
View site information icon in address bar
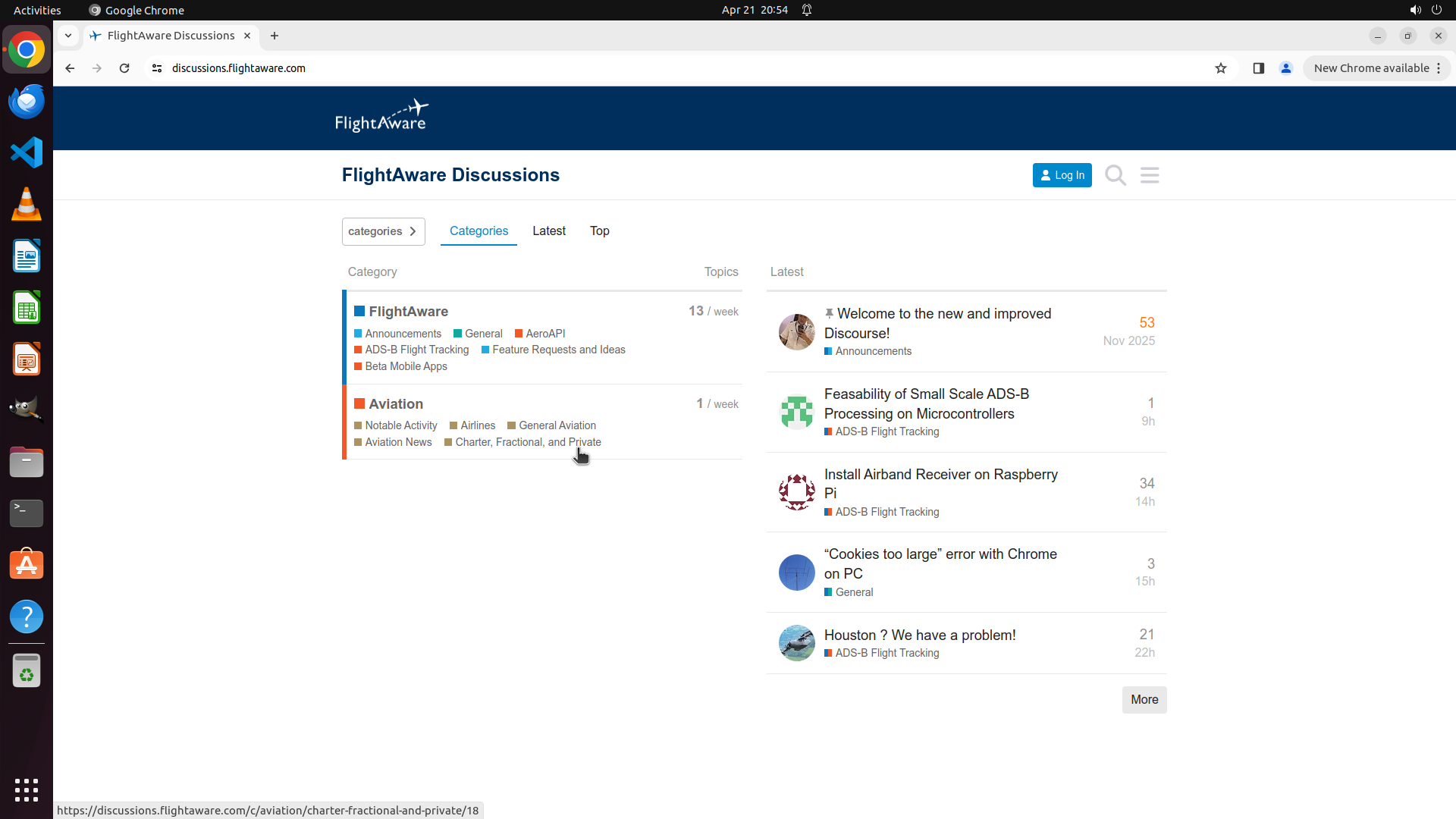pos(157,68)
